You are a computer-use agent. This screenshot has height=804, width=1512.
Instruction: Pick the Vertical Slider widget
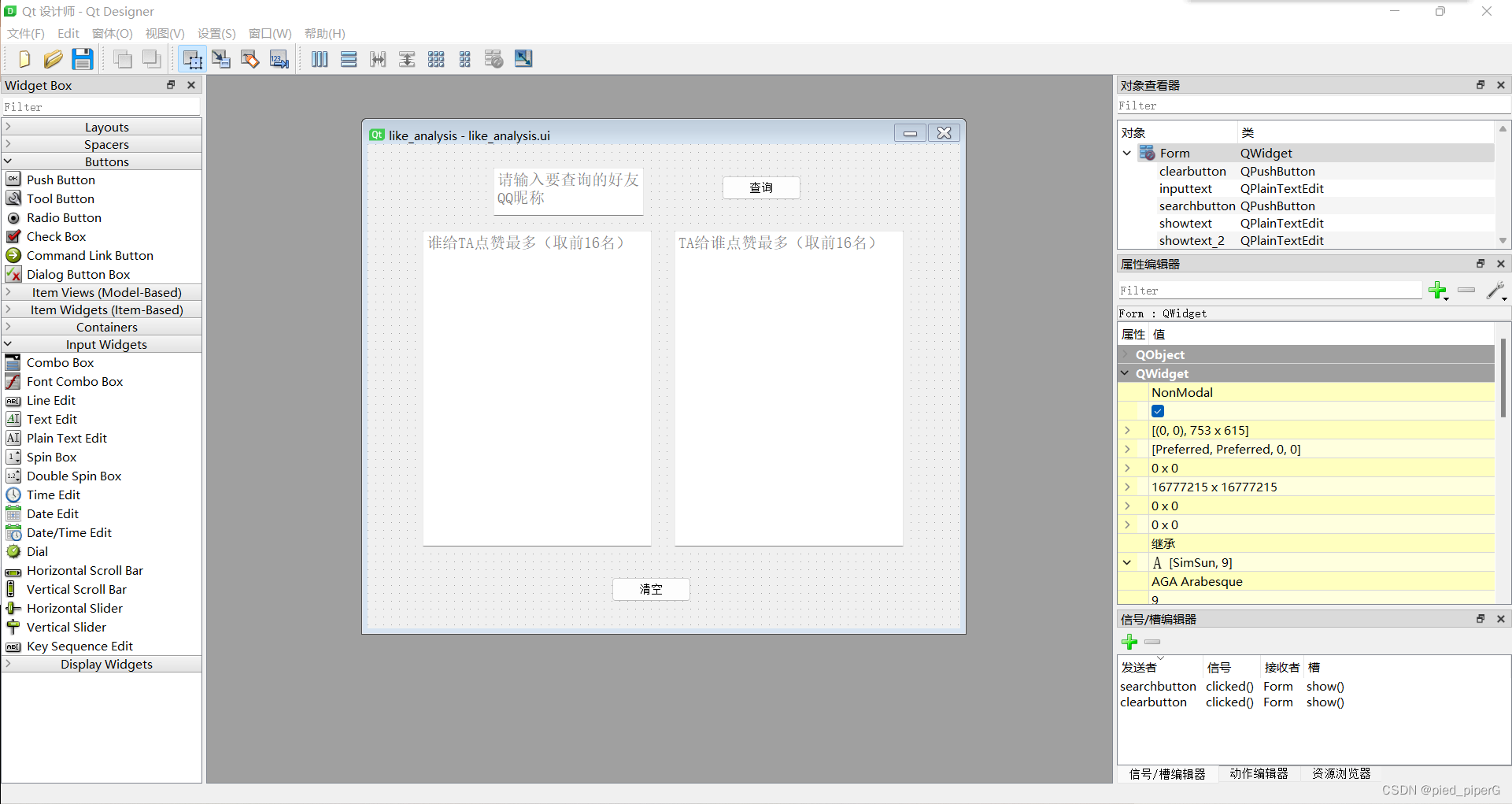click(x=66, y=627)
